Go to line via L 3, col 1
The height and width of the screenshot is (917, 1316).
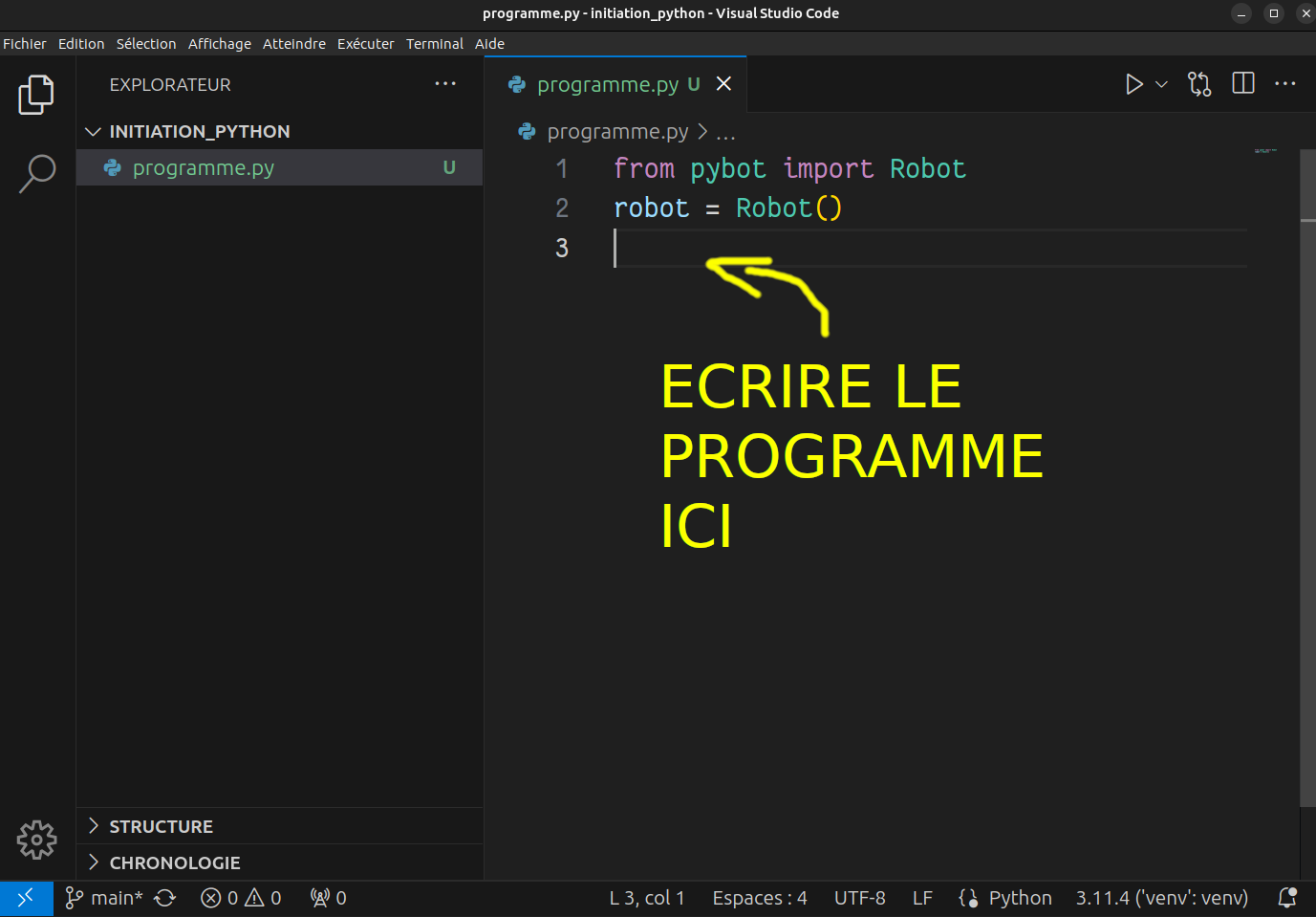click(647, 898)
